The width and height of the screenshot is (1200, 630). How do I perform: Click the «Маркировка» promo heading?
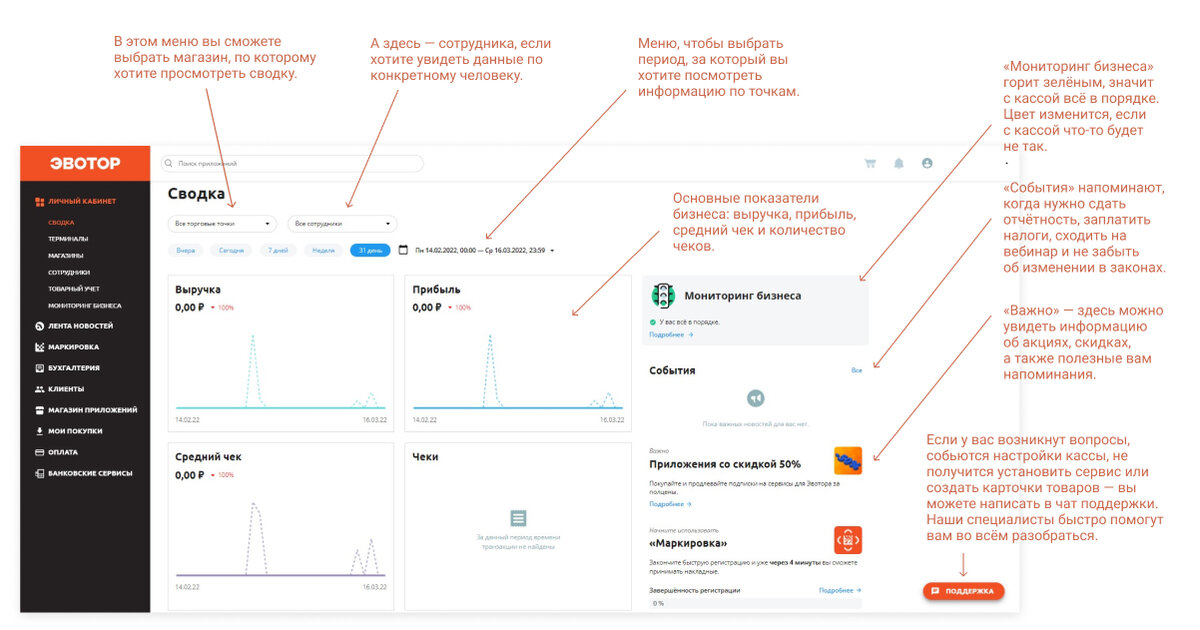tap(686, 544)
